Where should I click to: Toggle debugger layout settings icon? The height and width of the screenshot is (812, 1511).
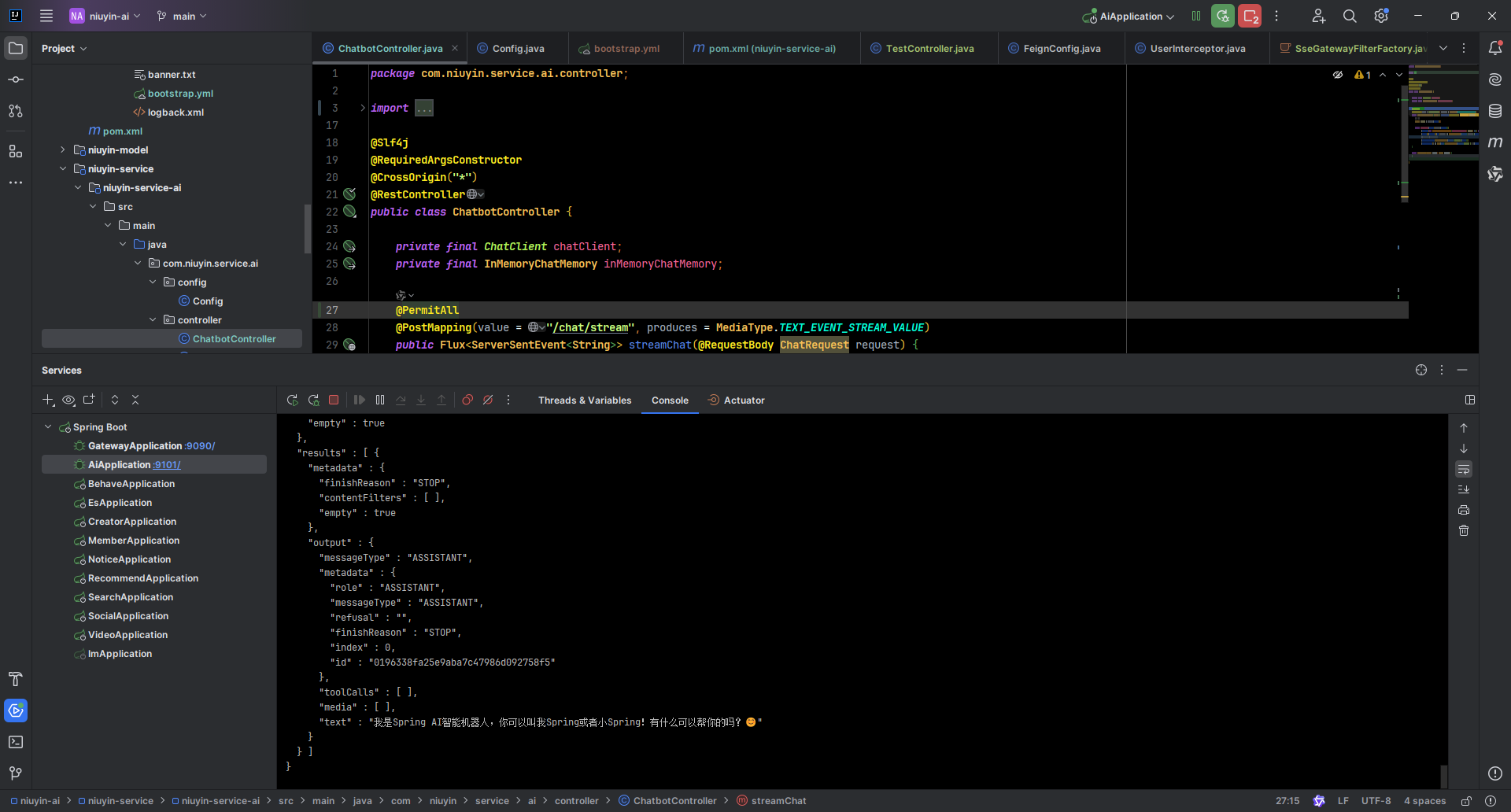coord(1470,400)
